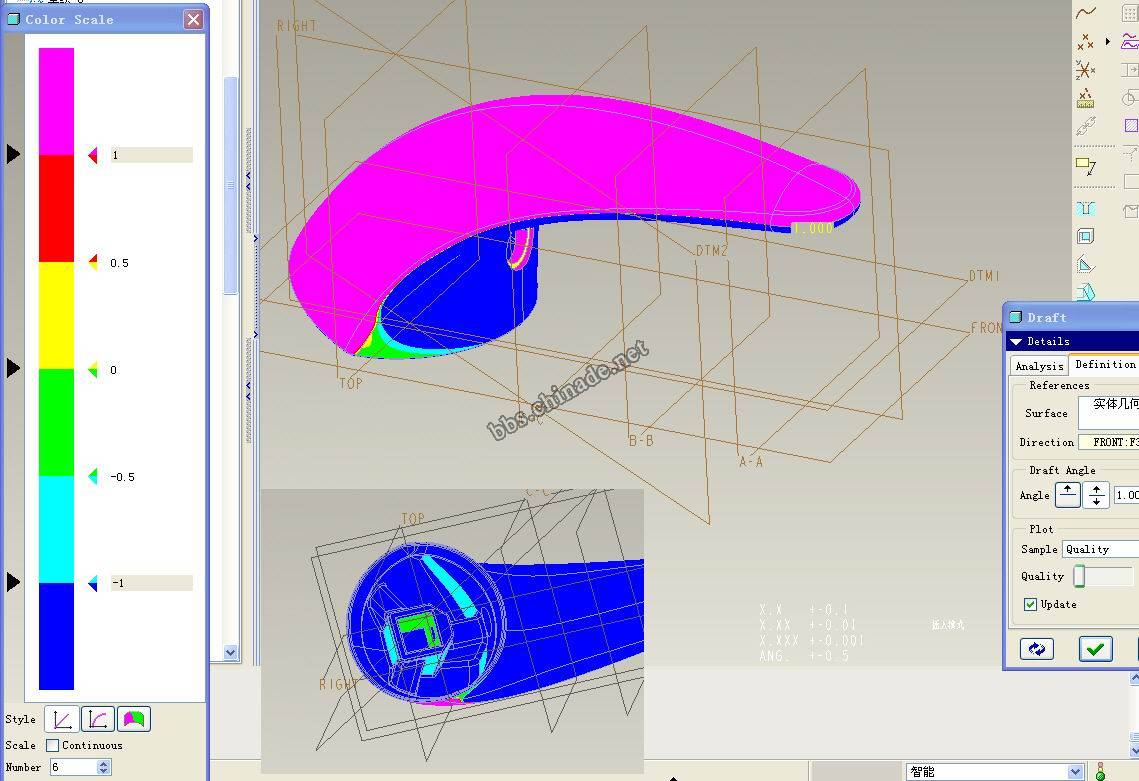Click the black arrow beside value 1

13,154
